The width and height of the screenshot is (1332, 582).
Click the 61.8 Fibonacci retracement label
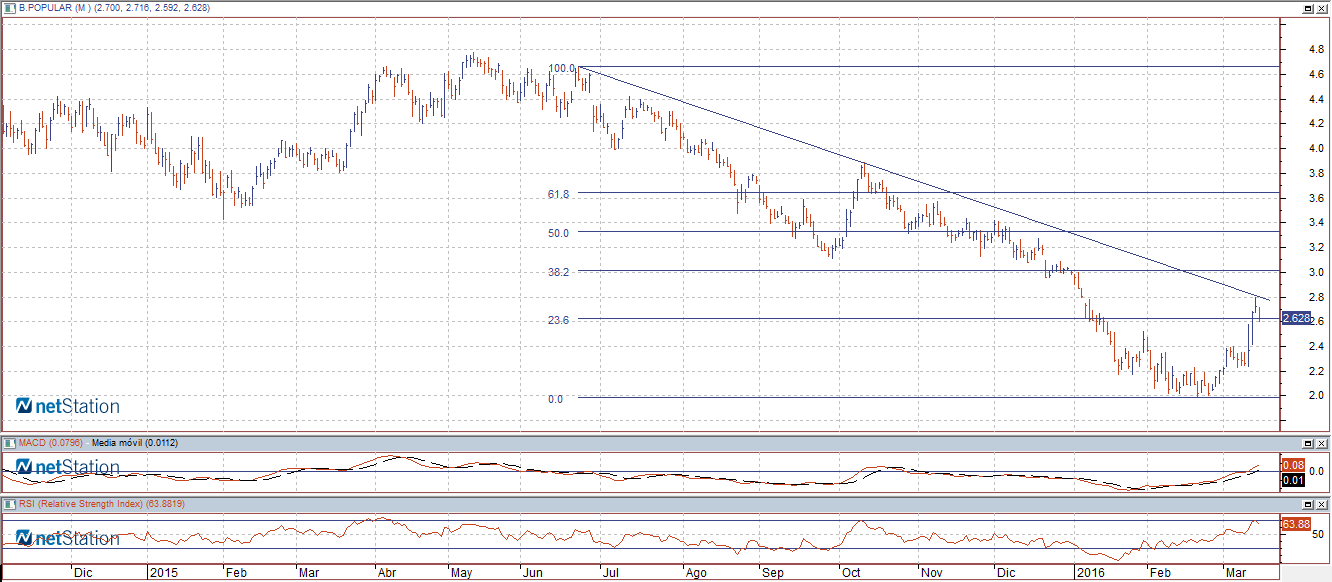pyautogui.click(x=558, y=194)
